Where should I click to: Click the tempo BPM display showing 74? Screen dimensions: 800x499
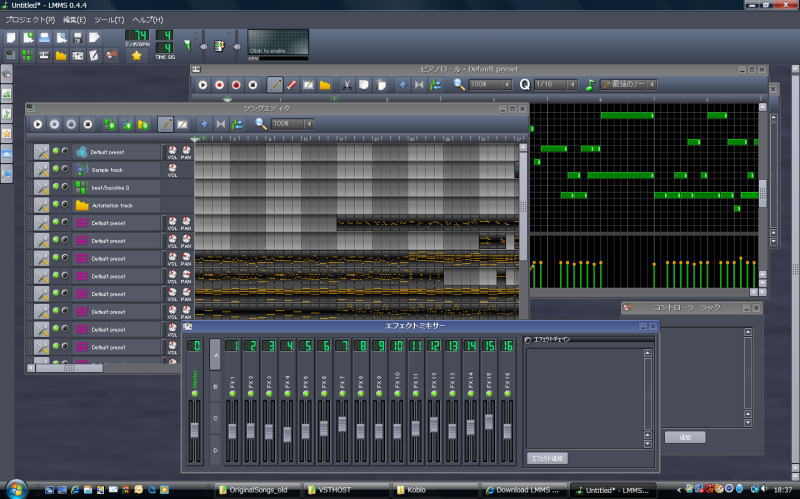point(137,35)
